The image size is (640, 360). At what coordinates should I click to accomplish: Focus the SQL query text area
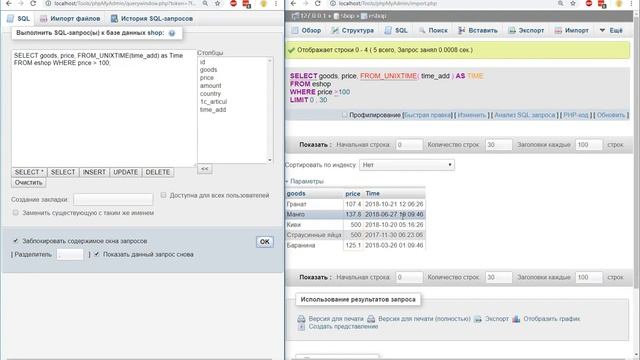(104, 108)
